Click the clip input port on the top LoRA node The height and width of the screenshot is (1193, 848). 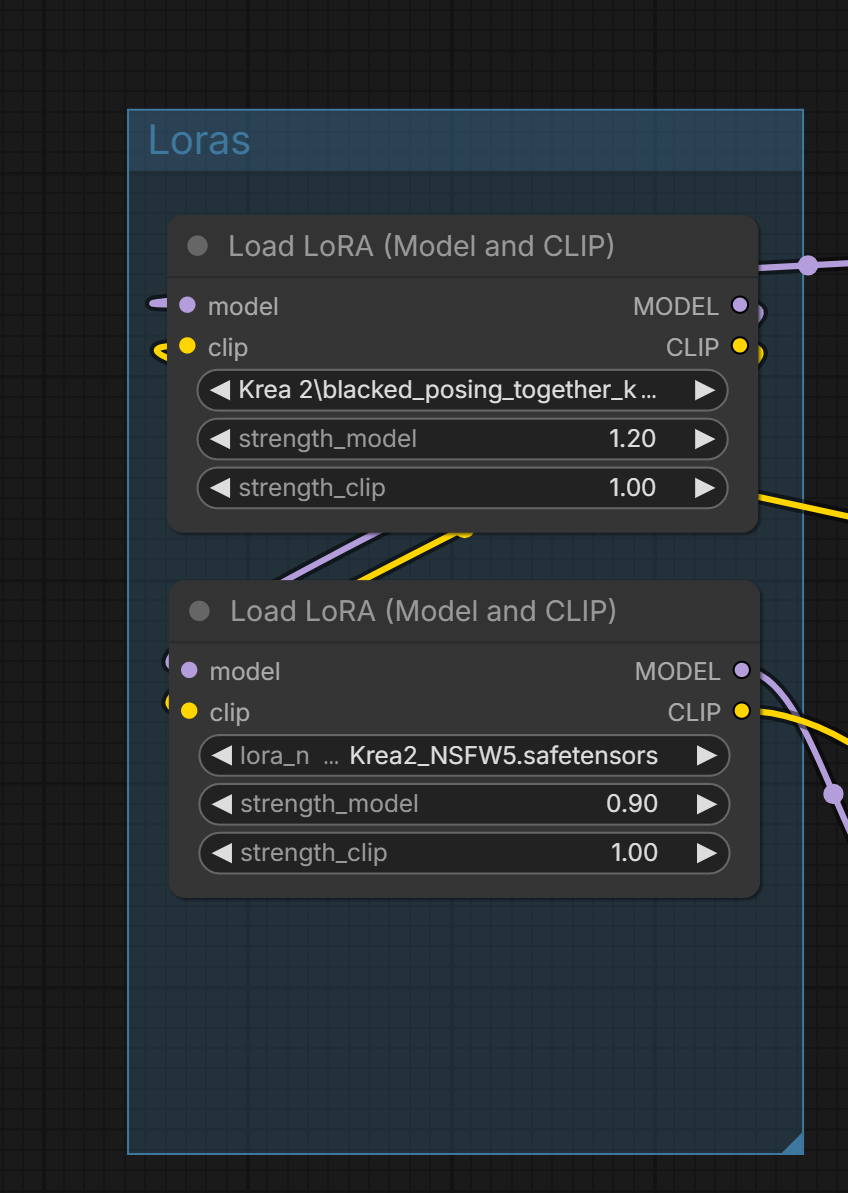pyautogui.click(x=188, y=346)
